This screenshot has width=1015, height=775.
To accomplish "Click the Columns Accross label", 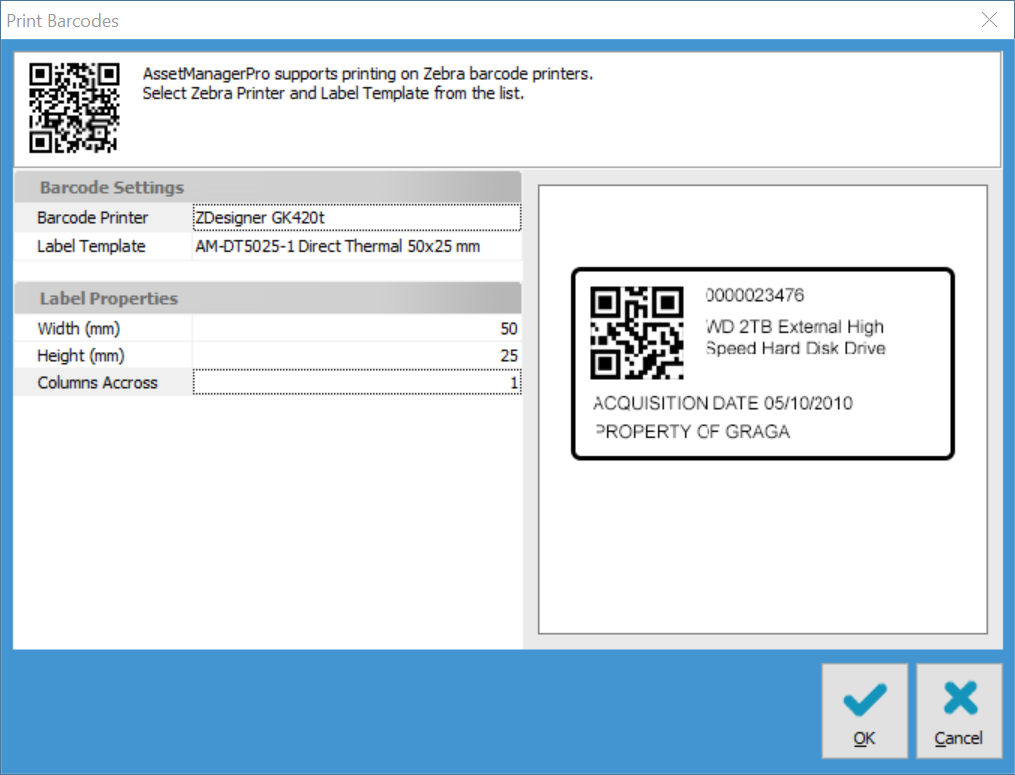I will point(97,383).
